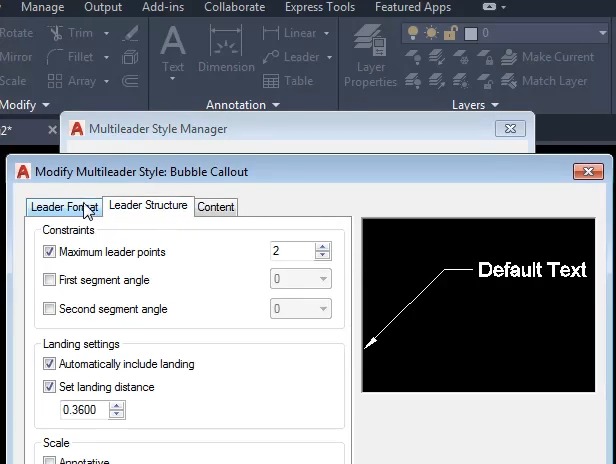This screenshot has height=464, width=616.
Task: Open the Trim dropdown arrow
Action: point(106,33)
